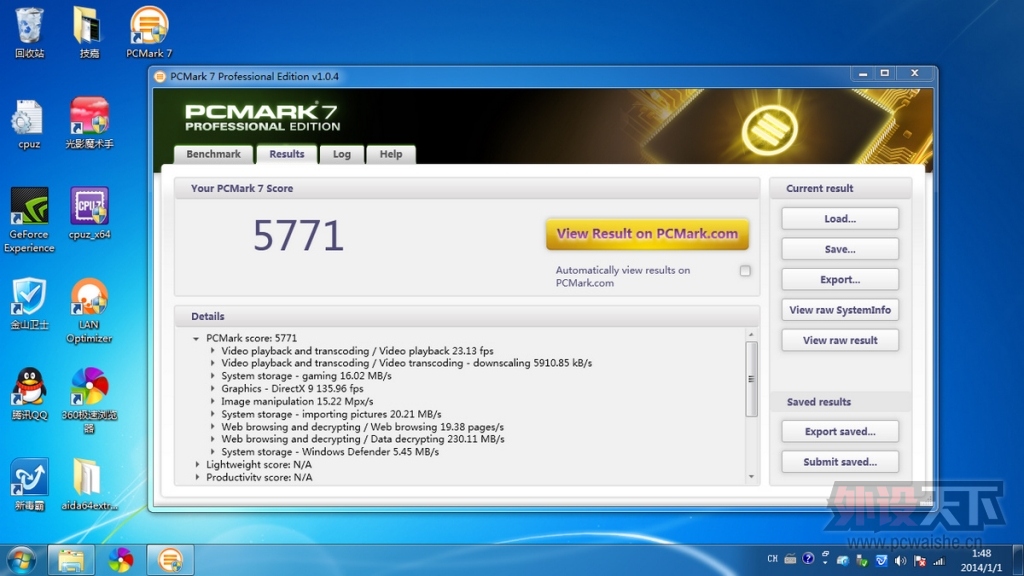Open the Action Center flag tray icon

[920, 560]
